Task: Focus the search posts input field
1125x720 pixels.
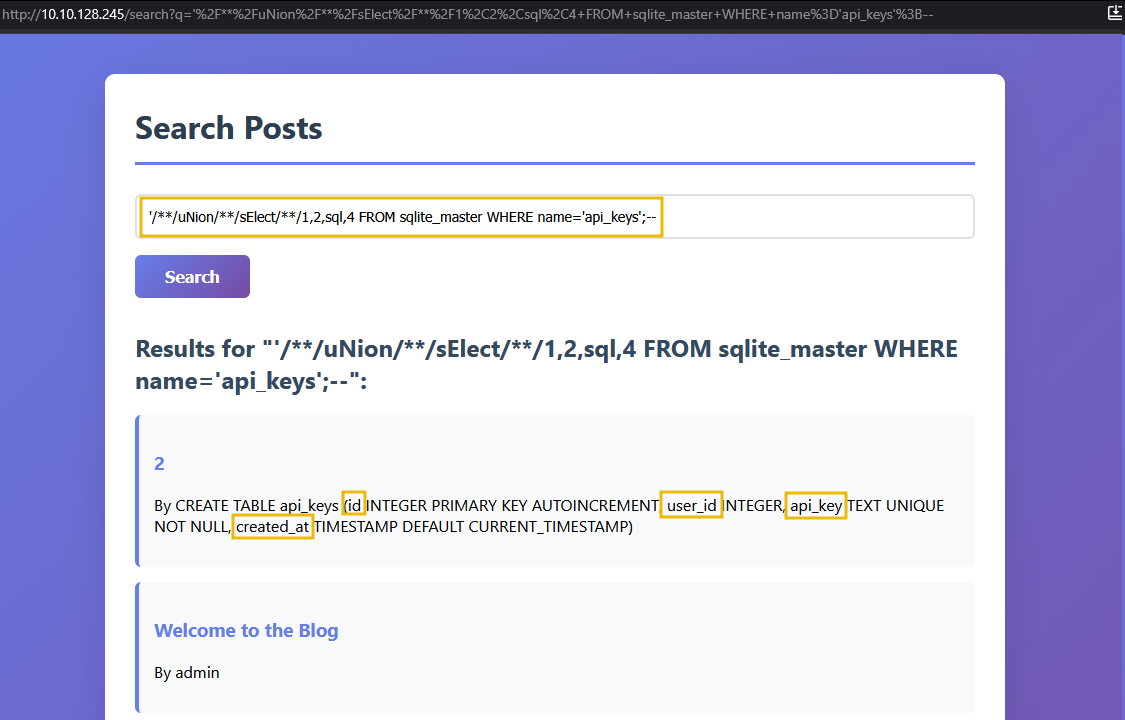Action: coord(555,217)
